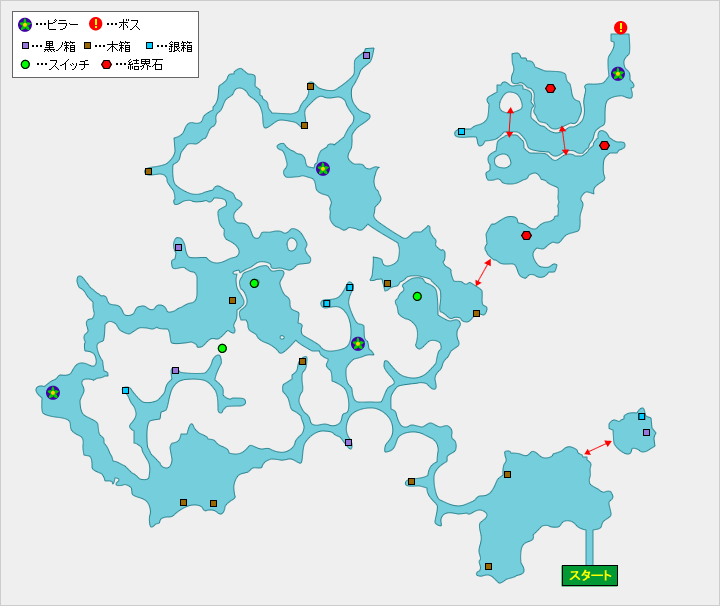Click the green スタート start label
The image size is (720, 606).
click(589, 575)
